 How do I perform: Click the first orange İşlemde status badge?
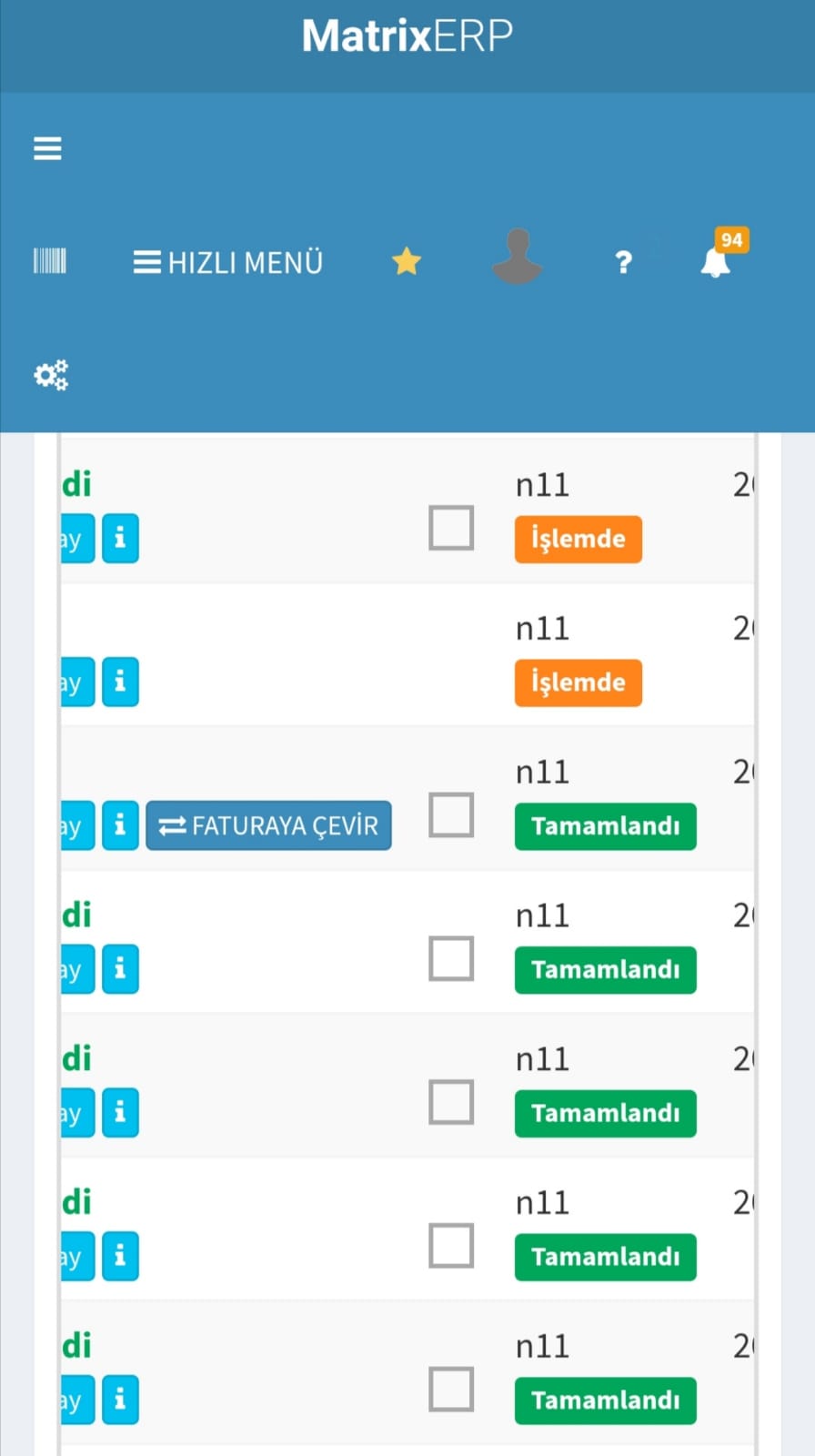pos(578,539)
